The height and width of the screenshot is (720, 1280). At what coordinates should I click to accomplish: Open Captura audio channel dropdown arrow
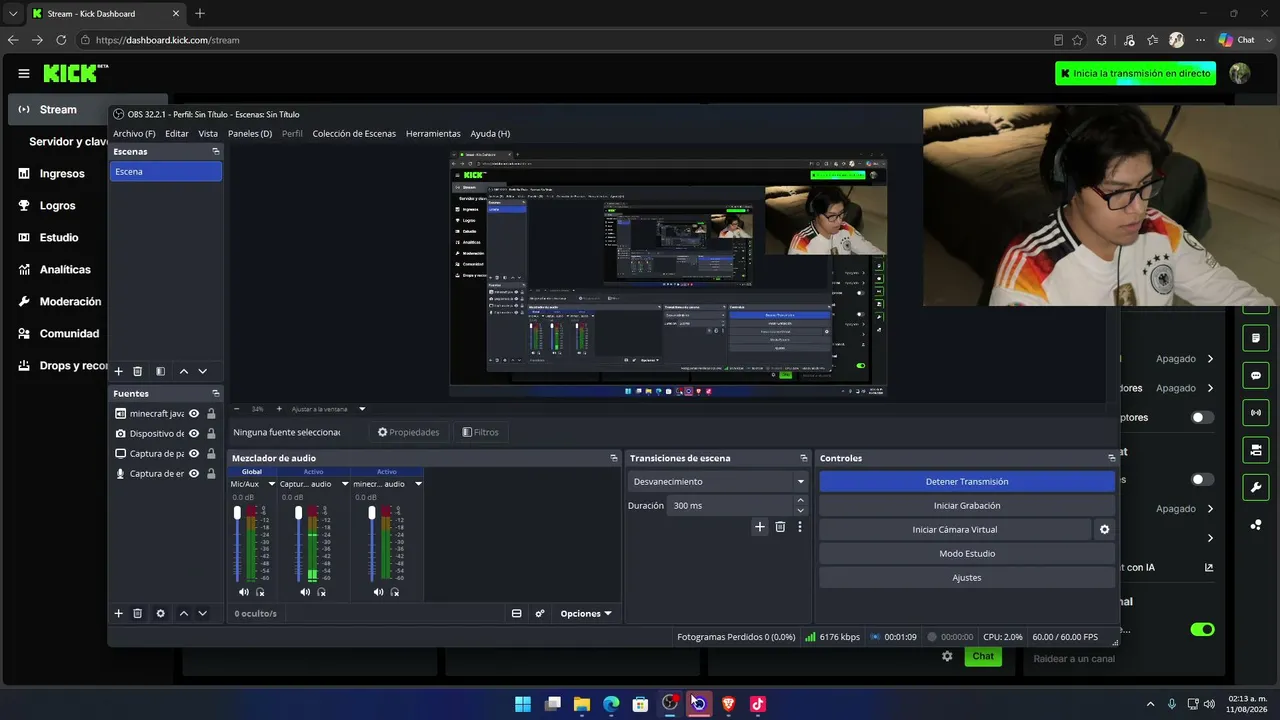point(345,484)
